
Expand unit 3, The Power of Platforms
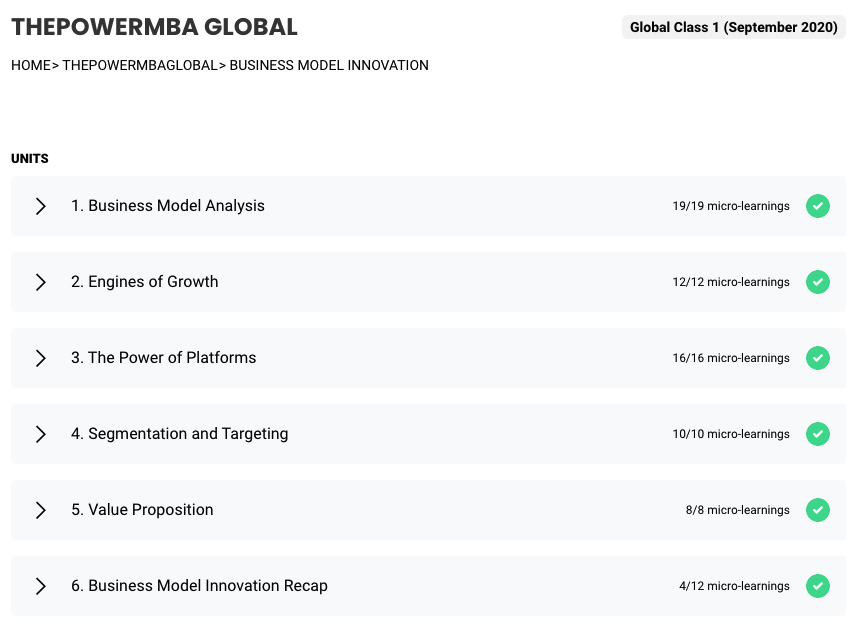pos(40,358)
